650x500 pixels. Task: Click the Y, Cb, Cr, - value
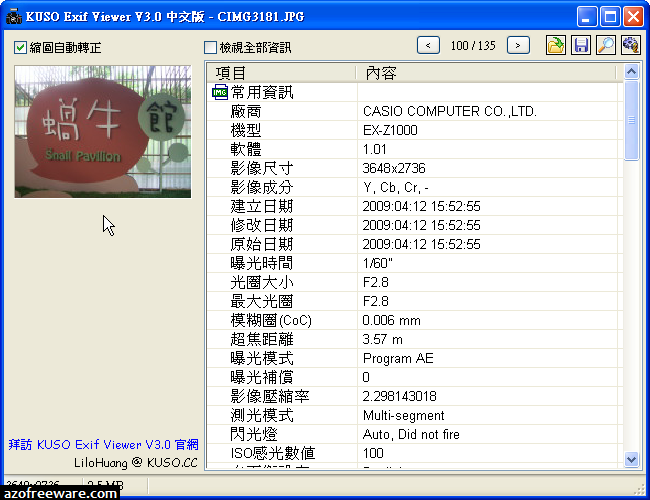point(395,187)
